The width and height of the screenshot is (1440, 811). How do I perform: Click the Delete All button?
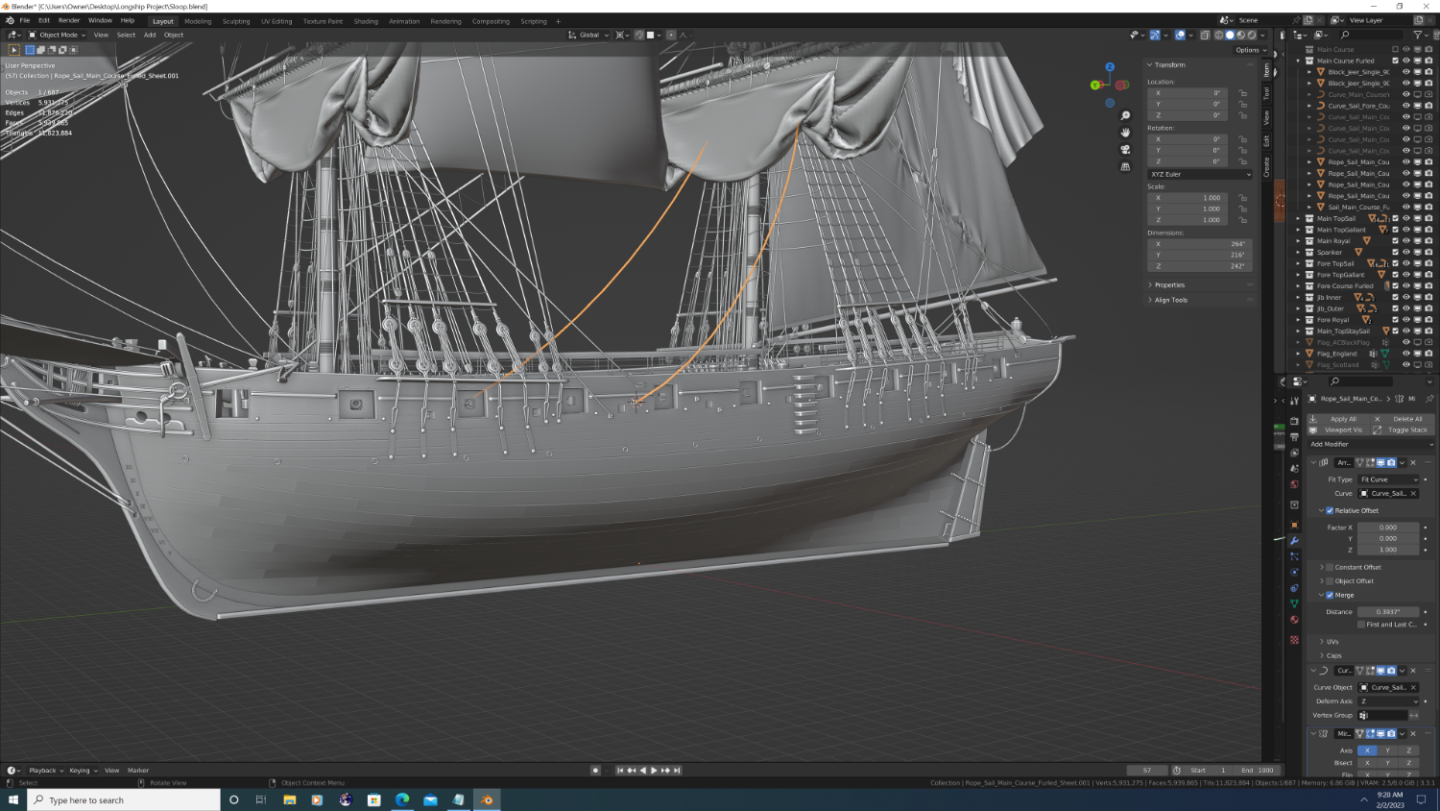(1403, 419)
